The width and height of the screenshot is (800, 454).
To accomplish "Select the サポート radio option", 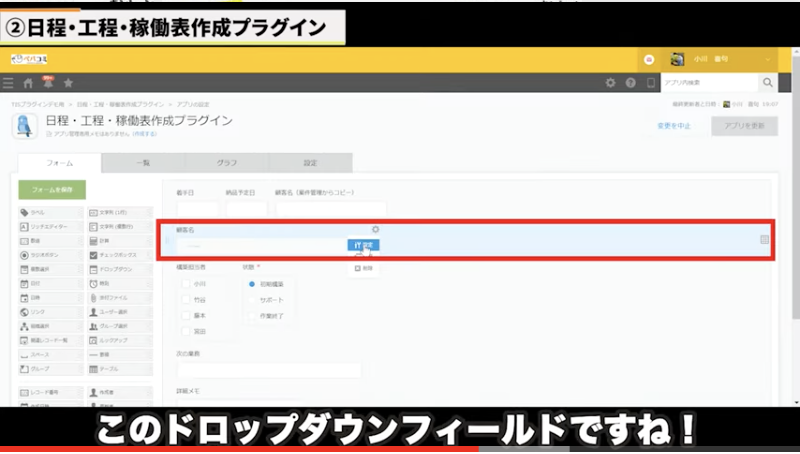I will coord(250,300).
